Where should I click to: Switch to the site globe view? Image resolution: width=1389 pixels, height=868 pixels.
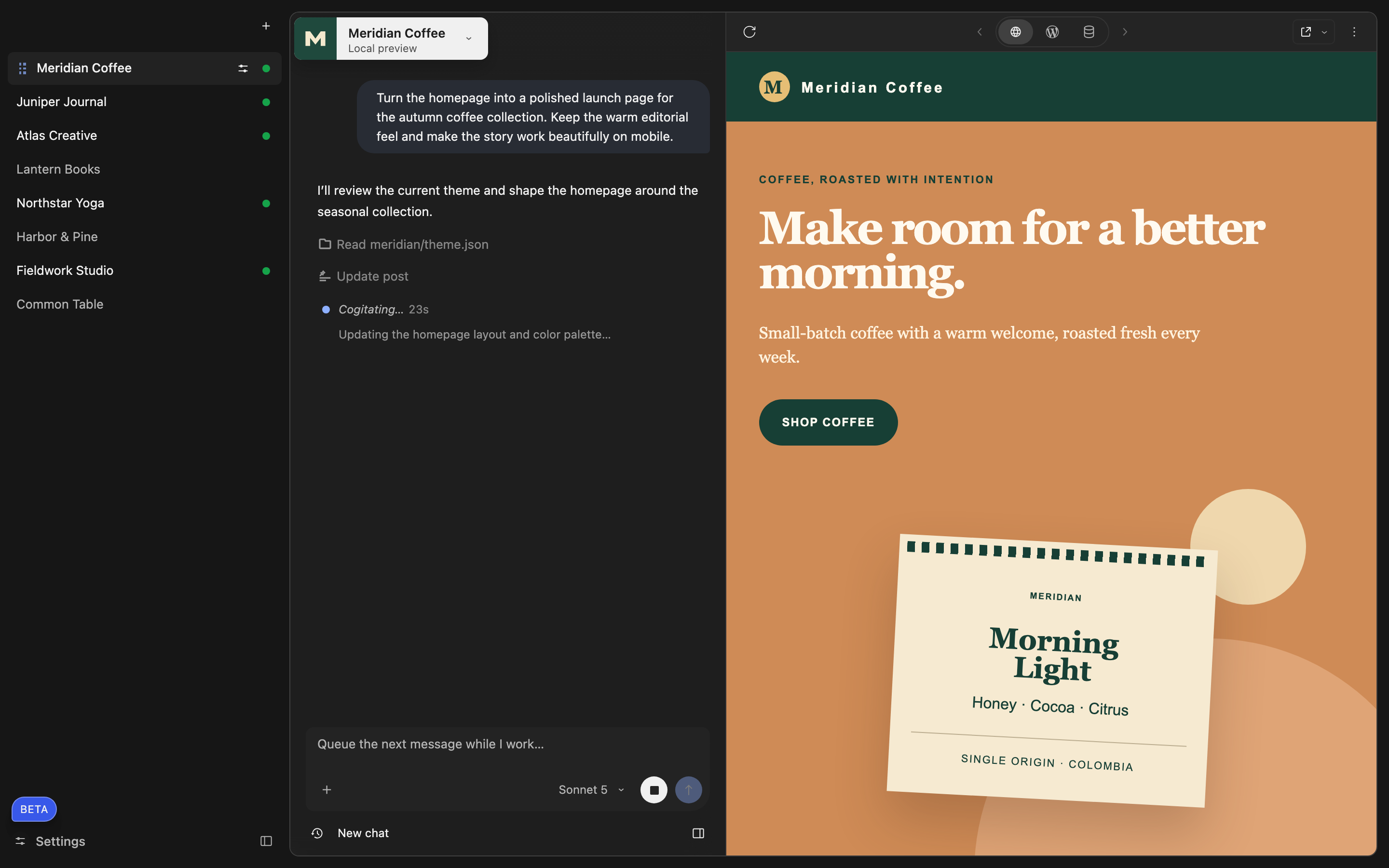tap(1015, 31)
